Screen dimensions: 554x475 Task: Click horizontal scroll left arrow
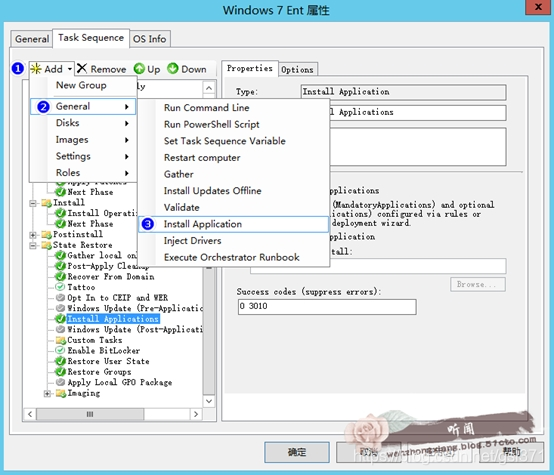pyautogui.click(x=30, y=414)
